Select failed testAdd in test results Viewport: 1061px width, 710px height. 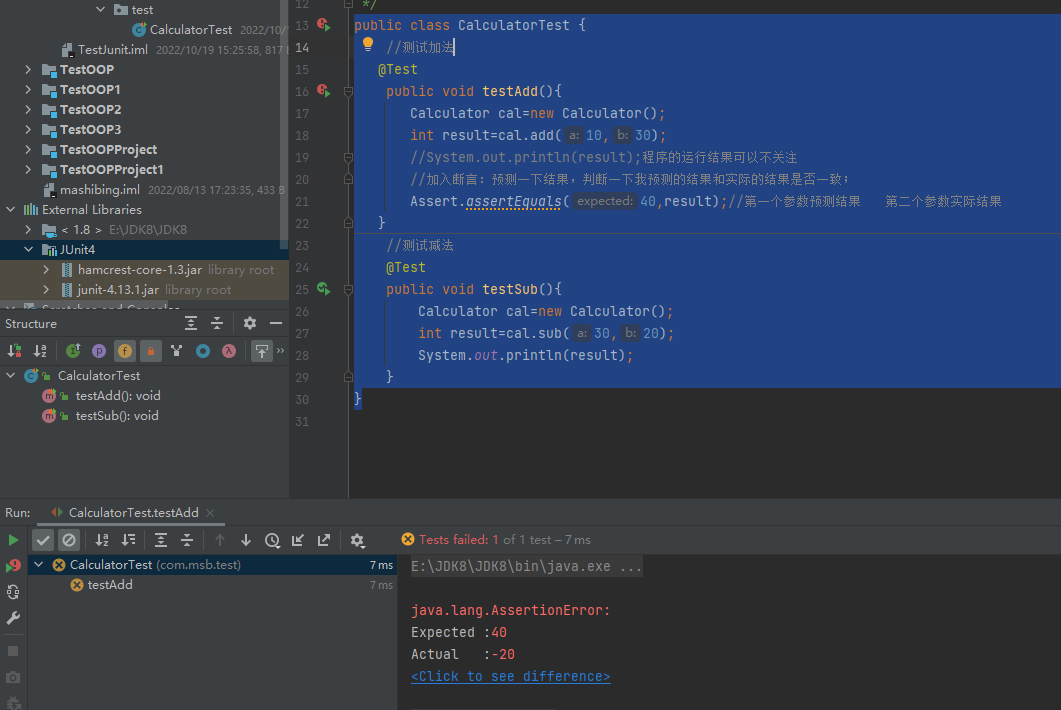[110, 585]
